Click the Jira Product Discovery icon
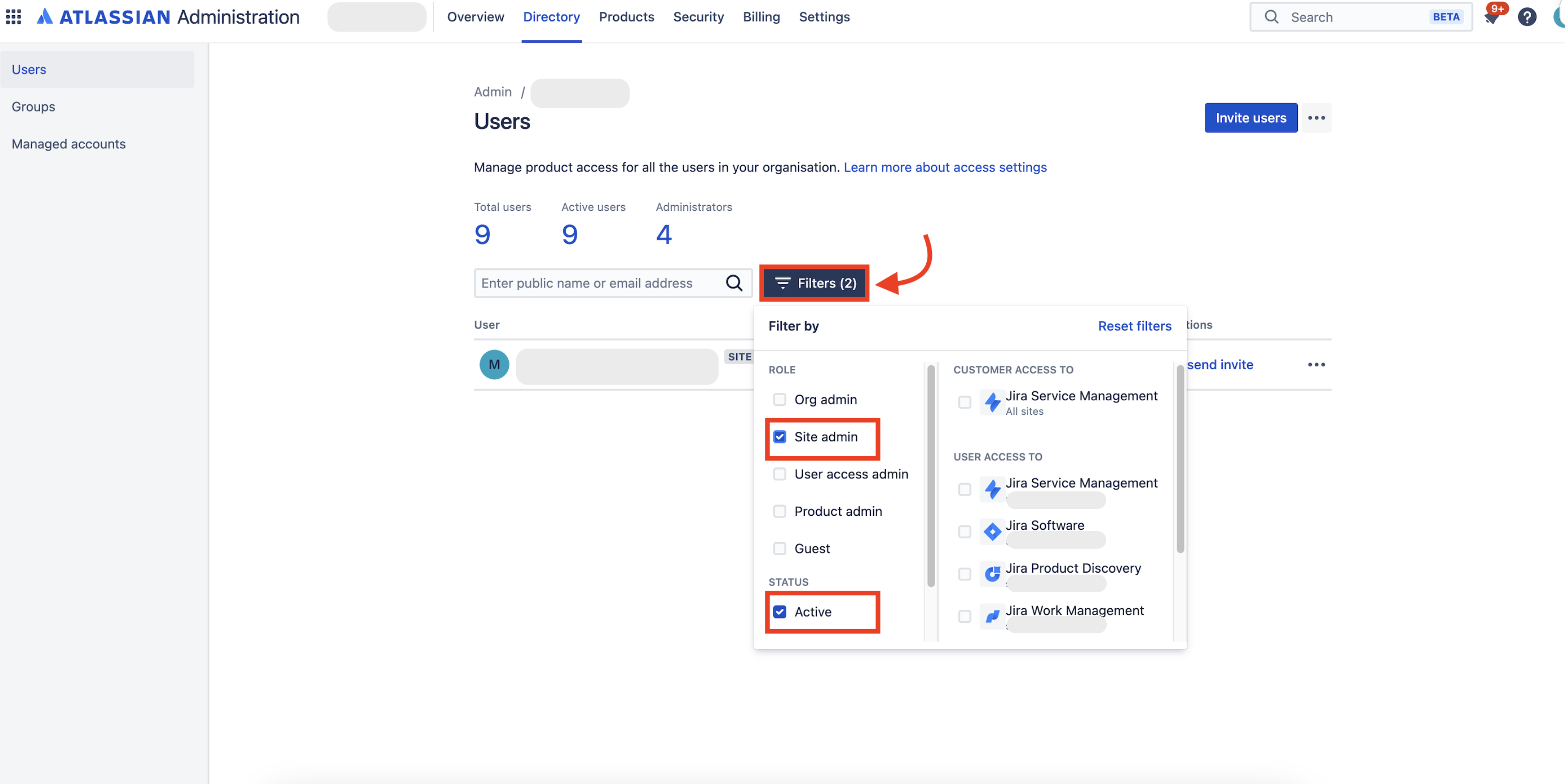The height and width of the screenshot is (784, 1565). [992, 574]
